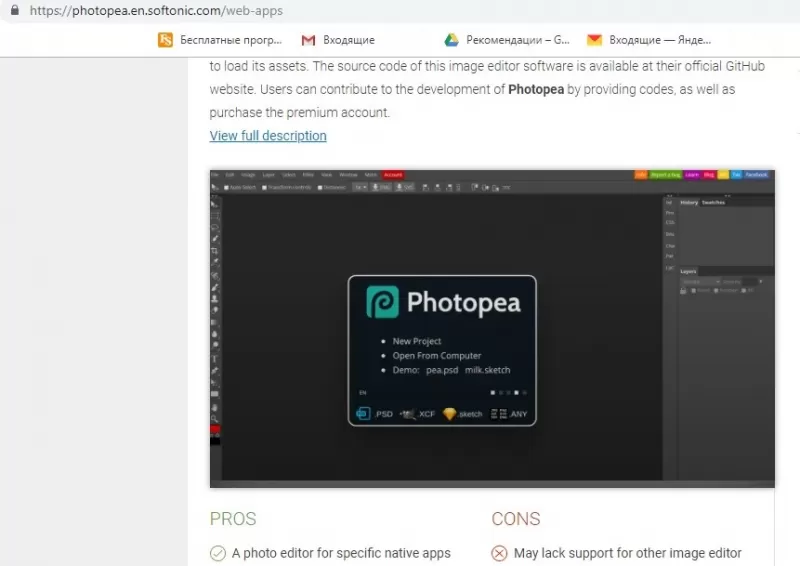Open the CSS side panel shortcut

670,223
